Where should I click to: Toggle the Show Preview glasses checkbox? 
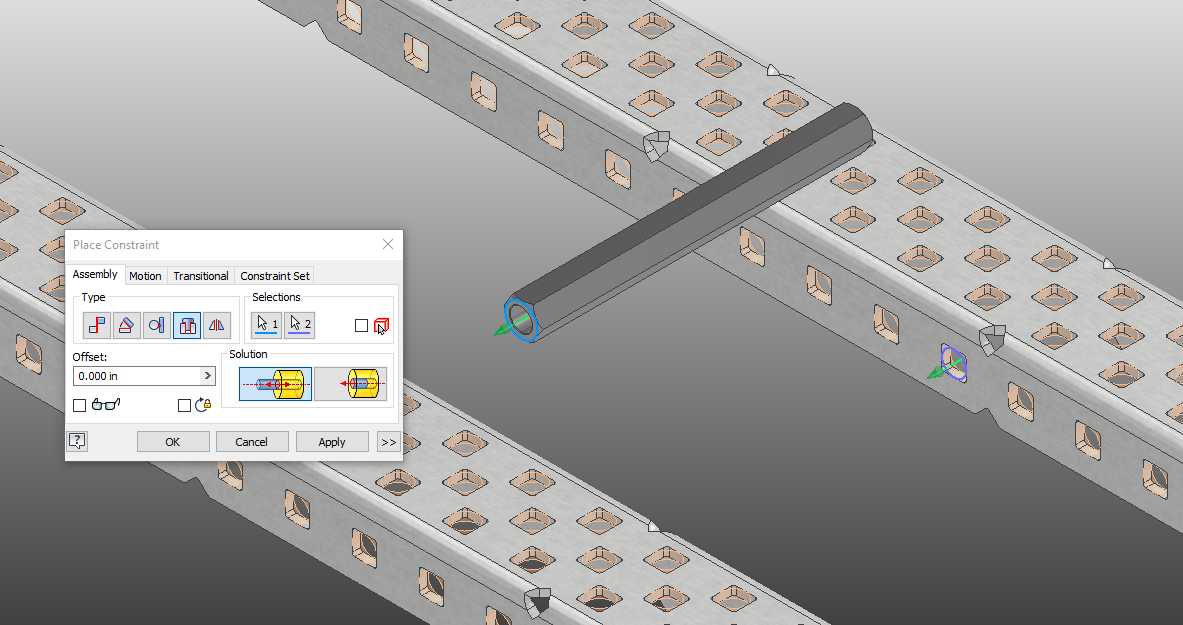click(x=79, y=405)
